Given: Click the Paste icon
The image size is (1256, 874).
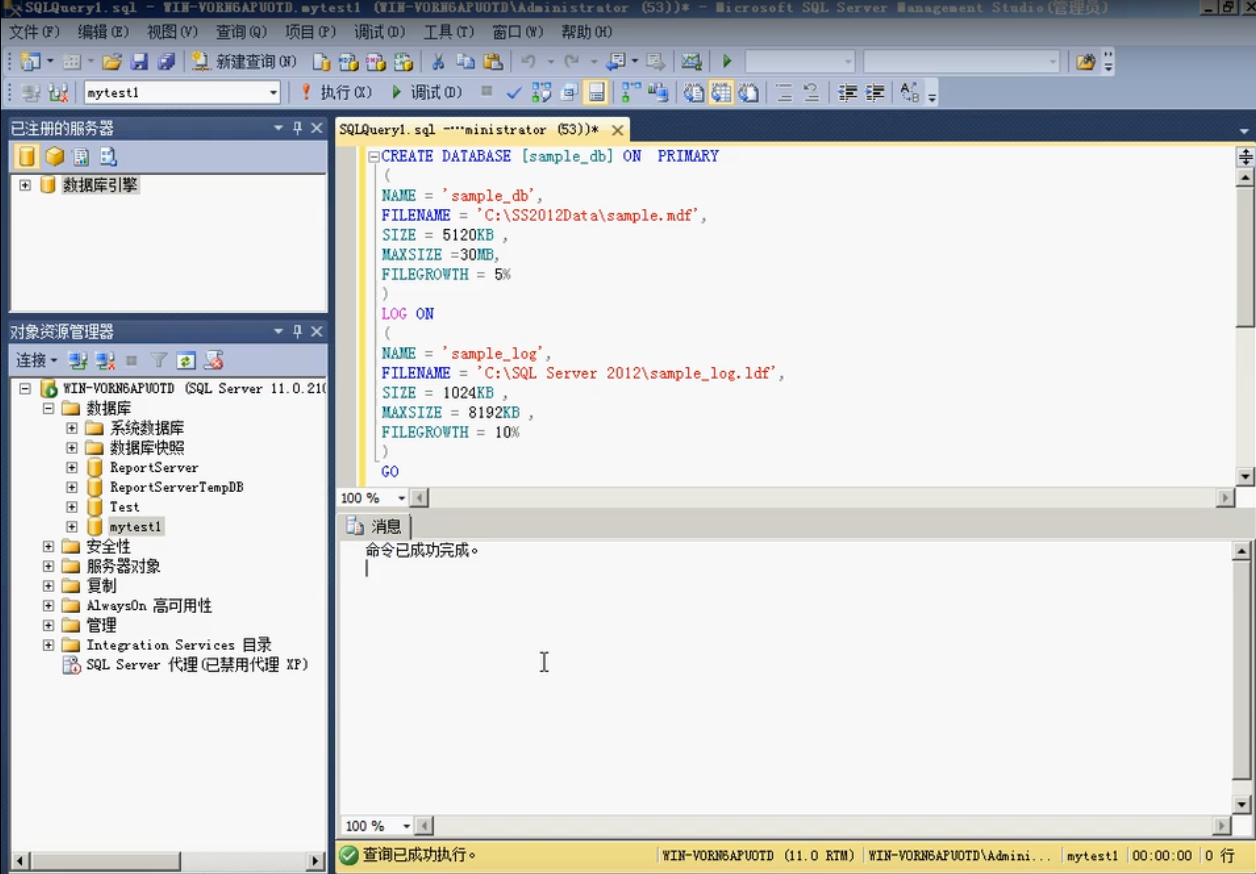Looking at the screenshot, I should (x=493, y=62).
